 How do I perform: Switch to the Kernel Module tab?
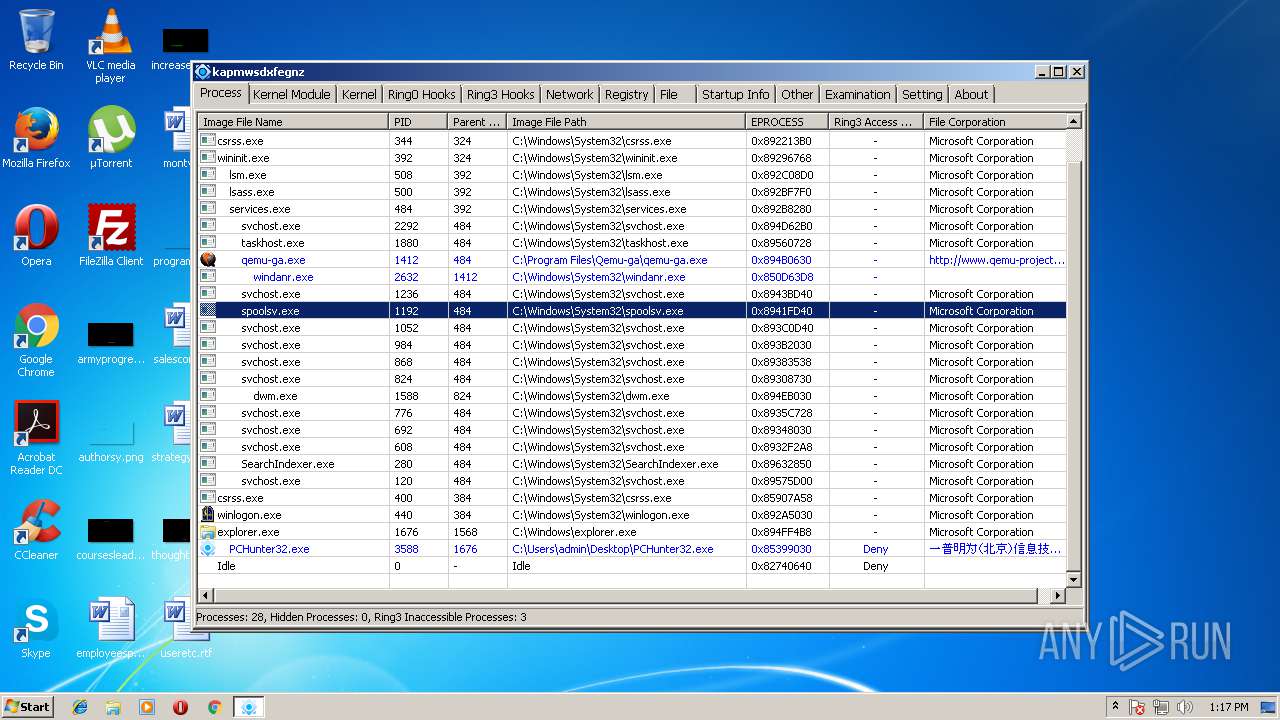tap(291, 94)
